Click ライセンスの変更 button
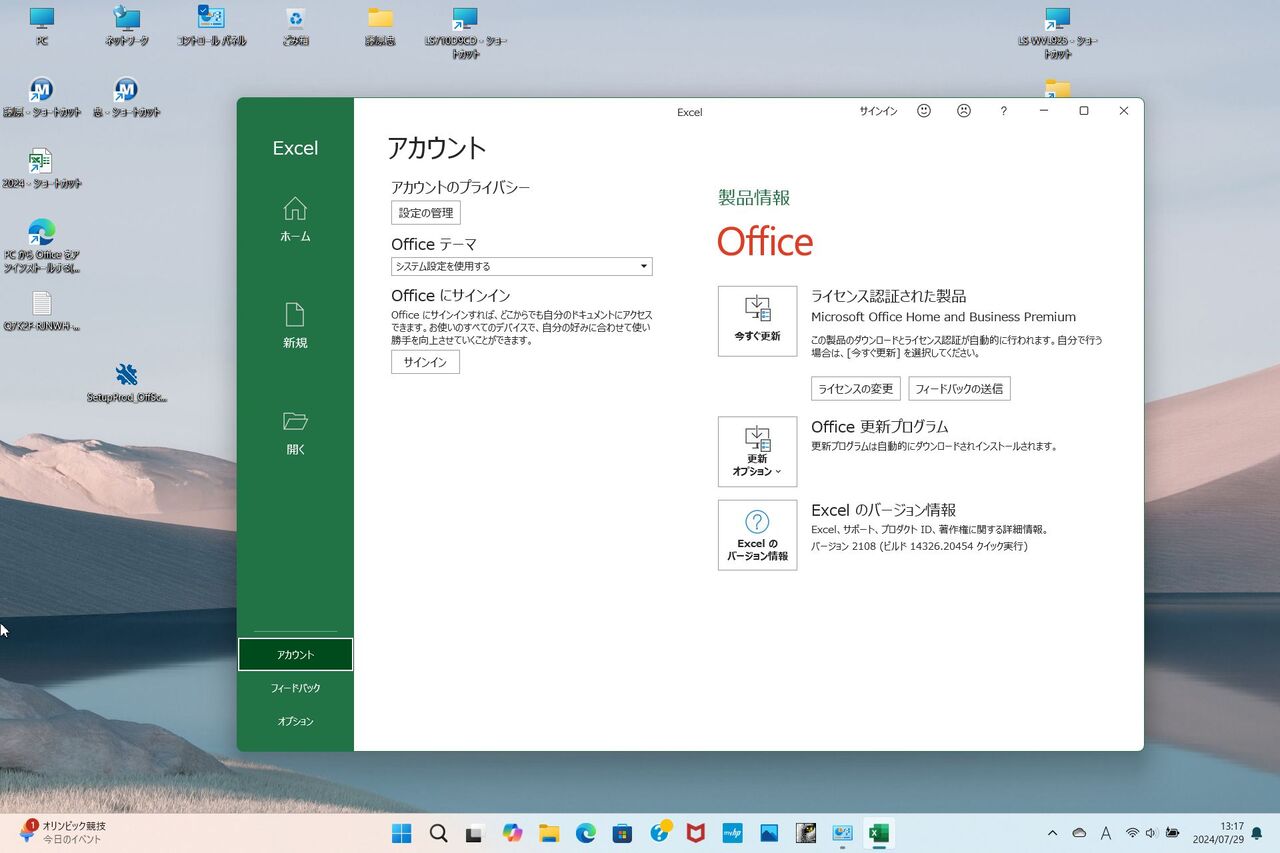Screen dimensions: 1280x853 click(856, 388)
